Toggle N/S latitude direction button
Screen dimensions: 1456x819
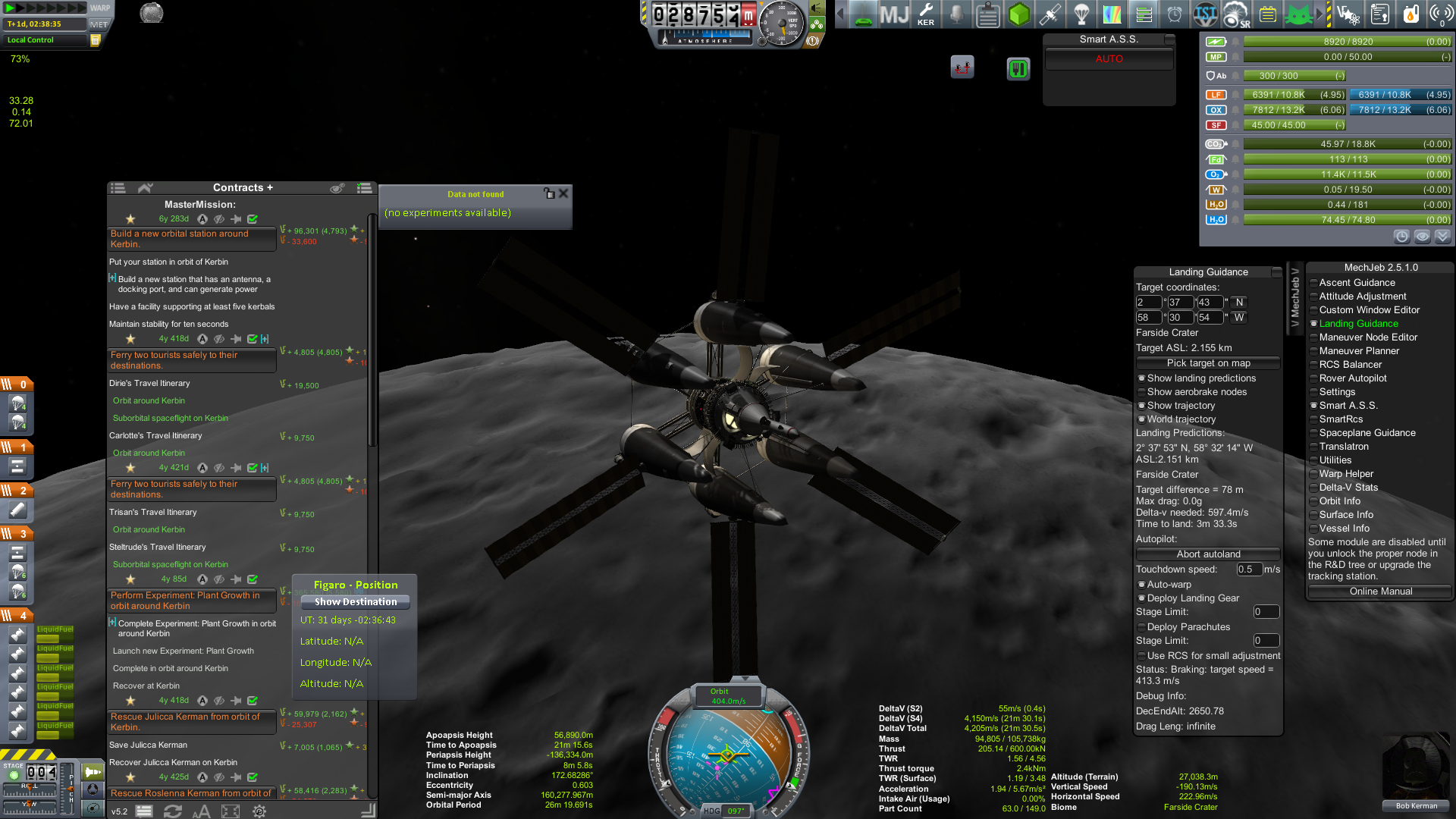tap(1239, 303)
